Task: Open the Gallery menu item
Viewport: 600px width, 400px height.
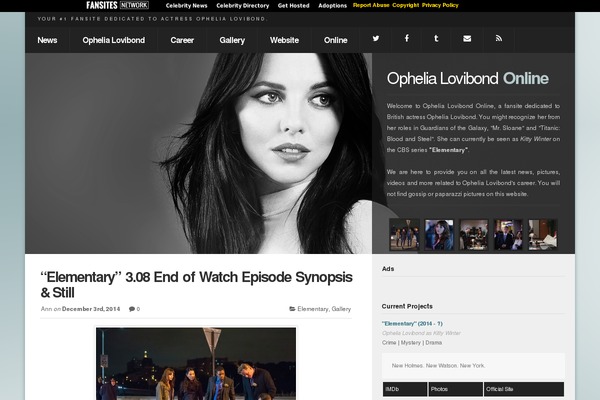Action: (232, 40)
